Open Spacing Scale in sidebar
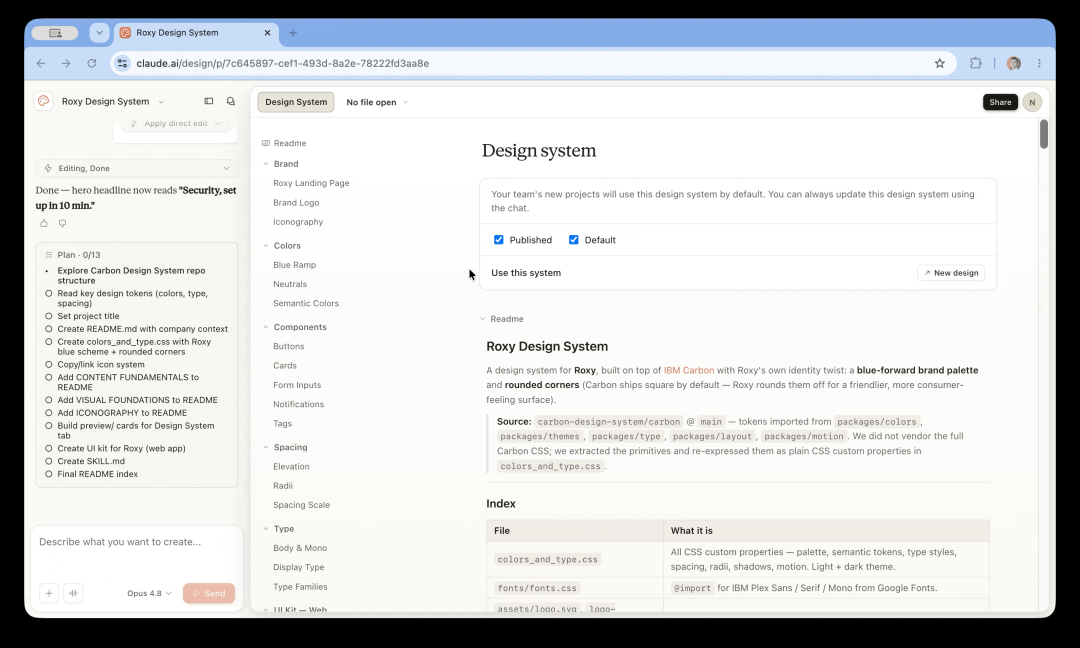 coord(301,505)
